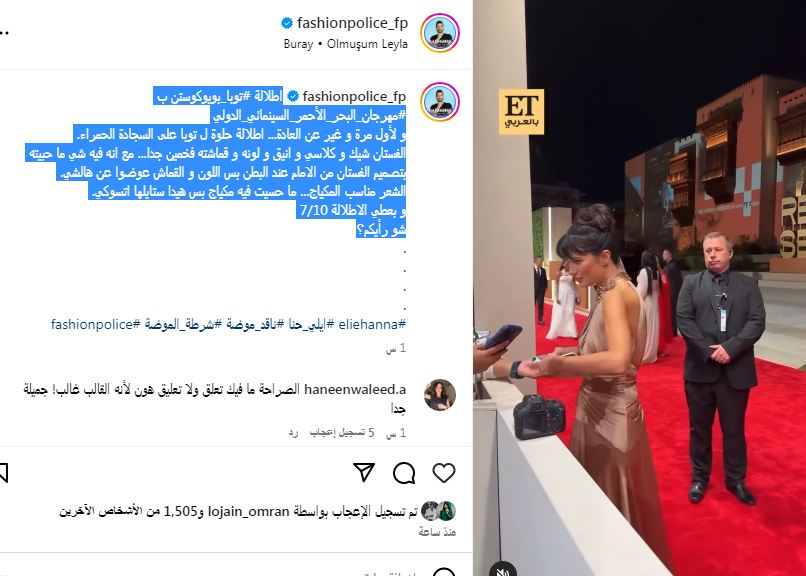
Task: Open the Buray • Olmuşum Leyla audio link
Action: point(345,44)
